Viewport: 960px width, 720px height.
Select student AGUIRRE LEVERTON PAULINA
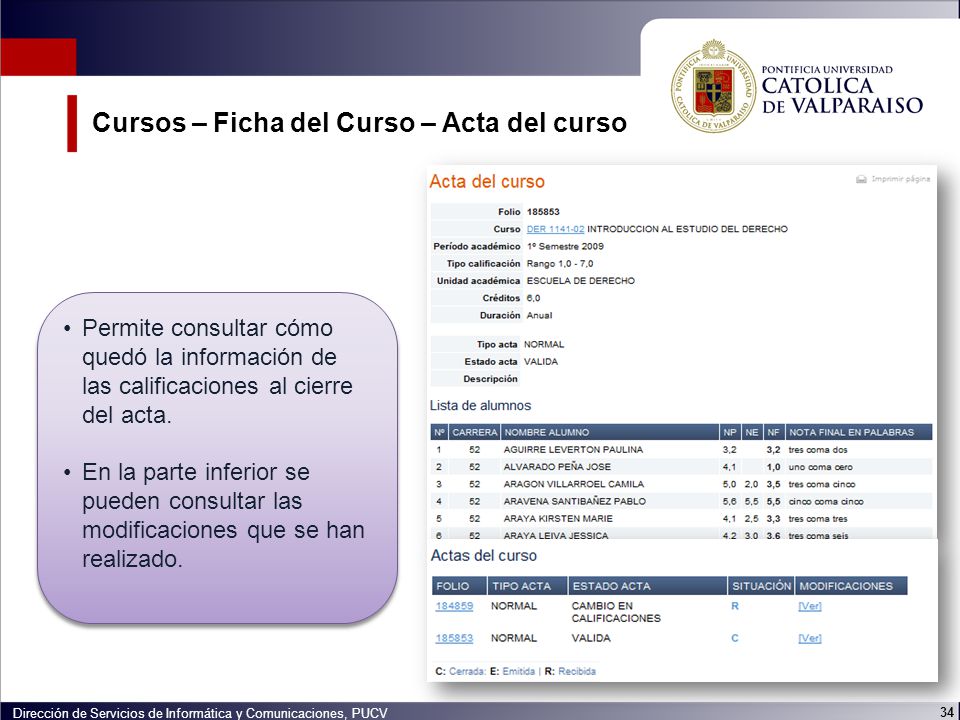[x=573, y=449]
